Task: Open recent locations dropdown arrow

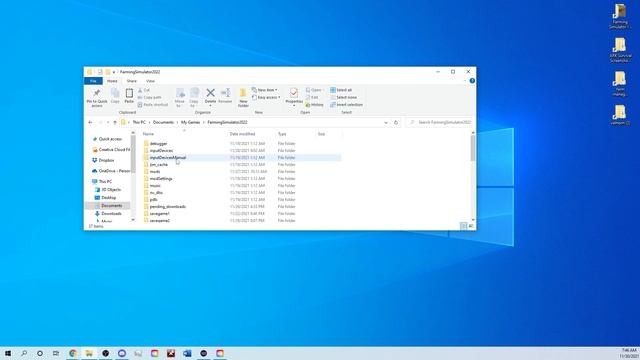Action: (108, 122)
